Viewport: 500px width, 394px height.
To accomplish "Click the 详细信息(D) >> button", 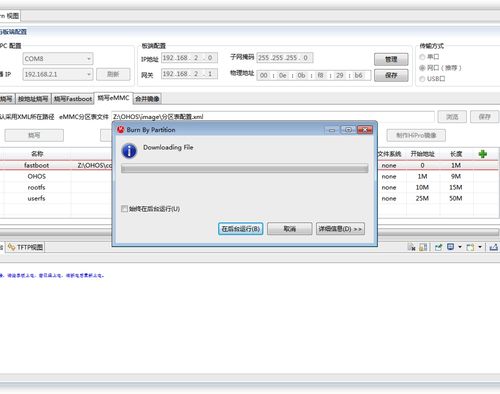I will coord(340,229).
